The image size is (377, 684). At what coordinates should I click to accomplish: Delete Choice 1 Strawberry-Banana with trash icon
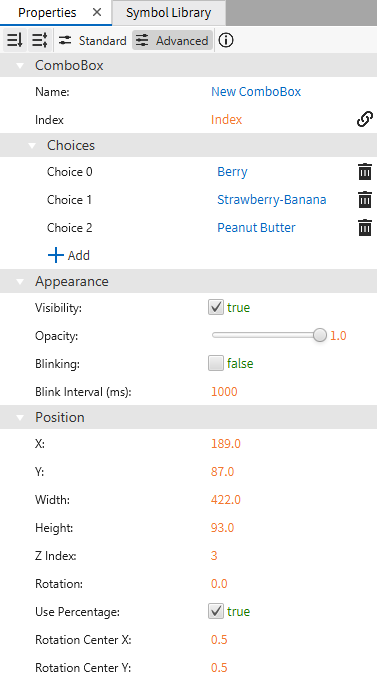(365, 200)
